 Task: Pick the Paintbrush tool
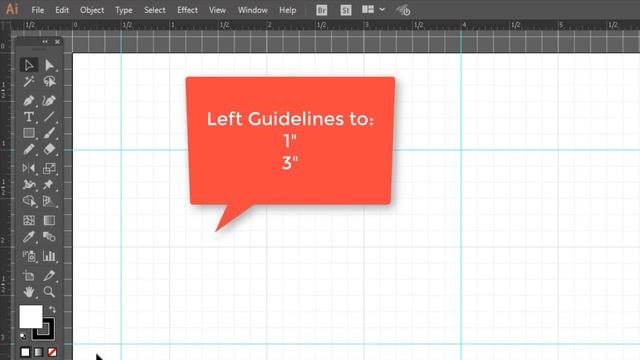(x=49, y=133)
